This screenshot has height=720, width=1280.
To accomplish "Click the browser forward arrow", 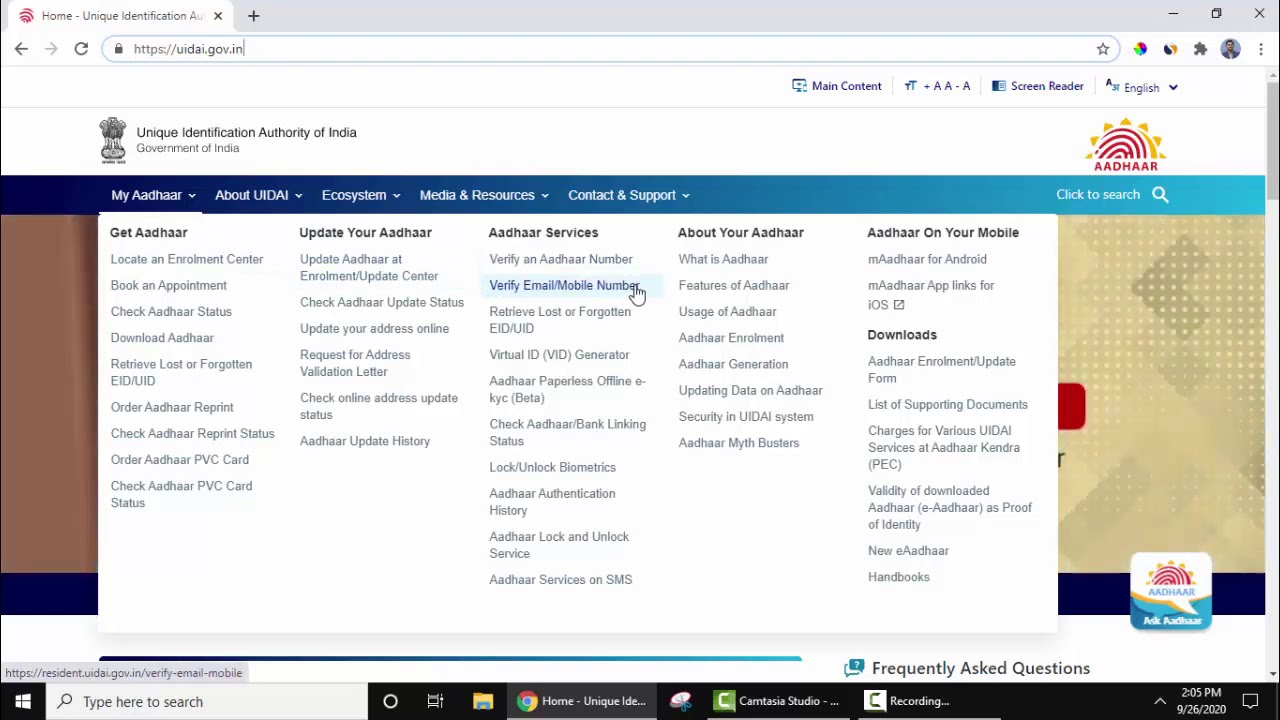I will pyautogui.click(x=51, y=48).
